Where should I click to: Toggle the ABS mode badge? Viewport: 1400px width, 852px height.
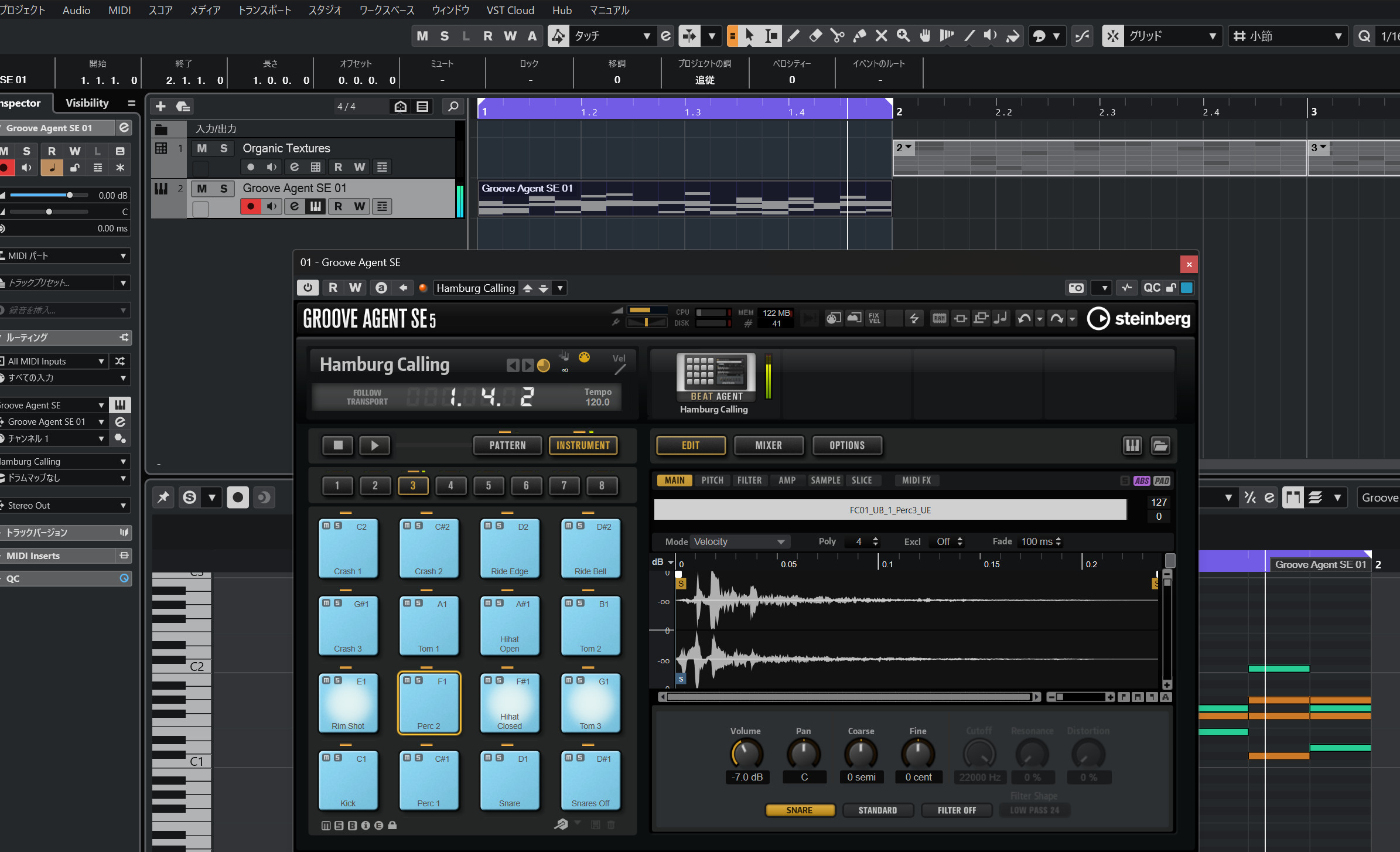pyautogui.click(x=1142, y=481)
